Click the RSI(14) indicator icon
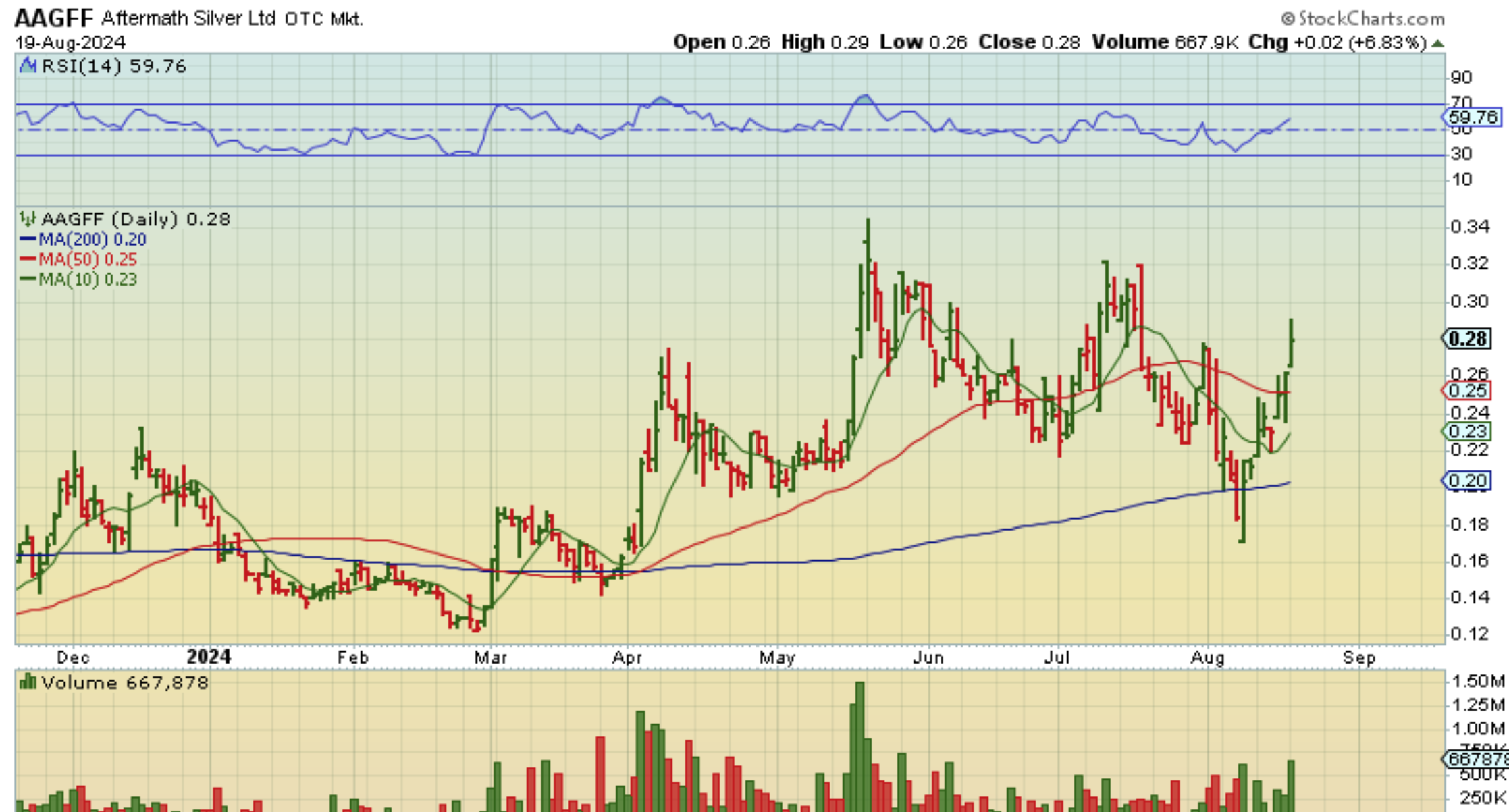Viewport: 1509px width, 812px height. tap(28, 65)
